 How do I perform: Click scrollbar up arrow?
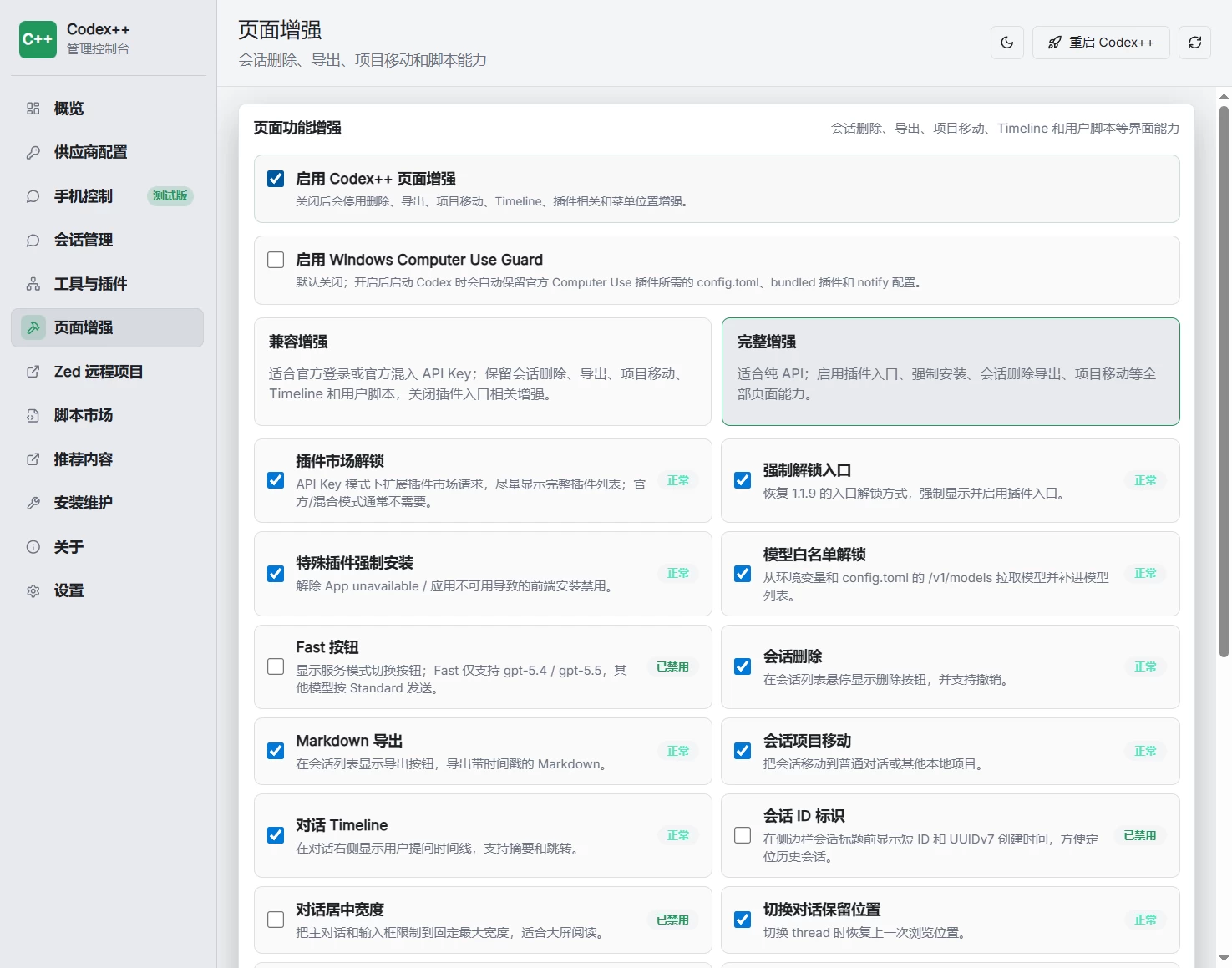1224,97
